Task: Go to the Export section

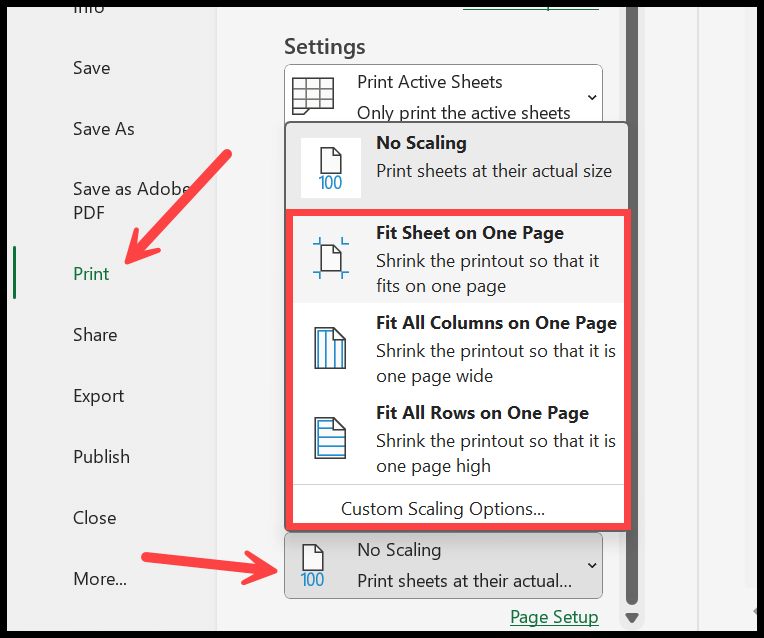Action: [x=98, y=396]
